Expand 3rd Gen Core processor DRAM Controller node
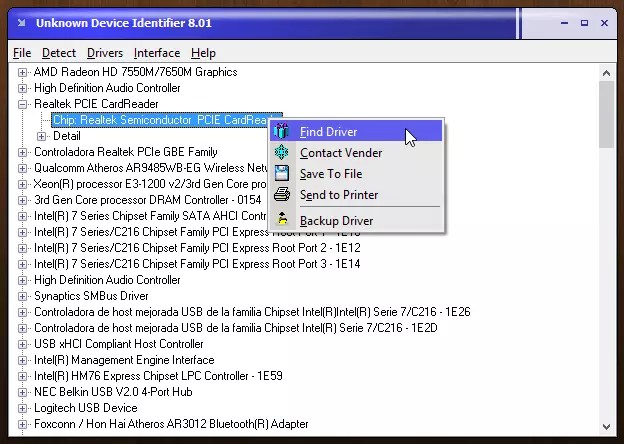The width and height of the screenshot is (624, 444). coord(22,200)
